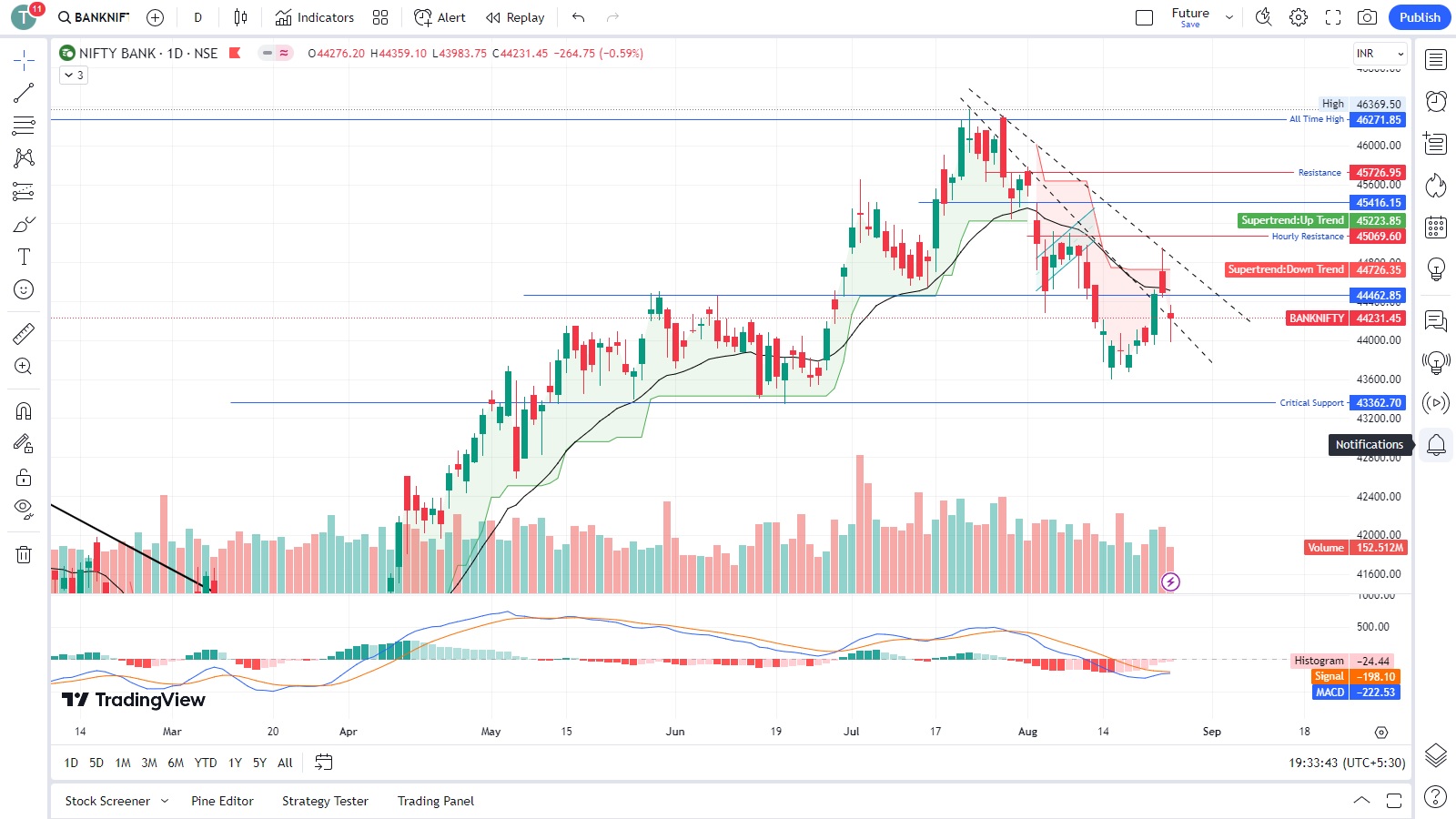Viewport: 1456px width, 819px height.
Task: Select the trend line drawing tool
Action: click(x=24, y=93)
